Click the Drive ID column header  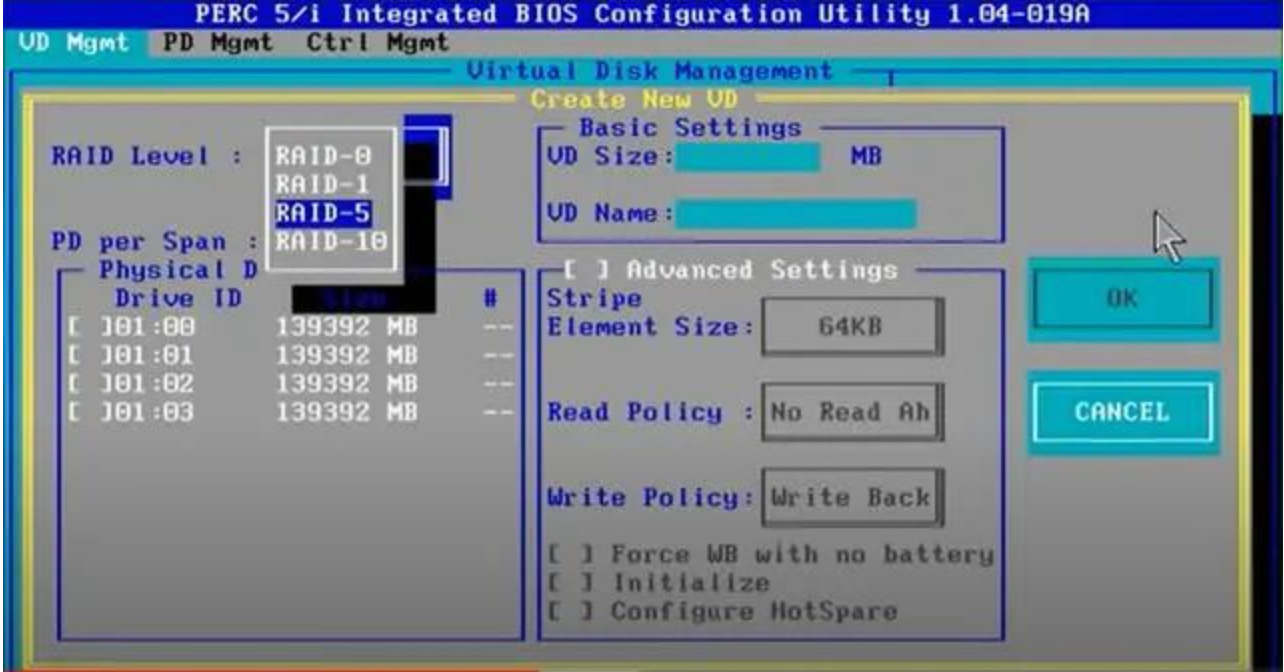[179, 298]
